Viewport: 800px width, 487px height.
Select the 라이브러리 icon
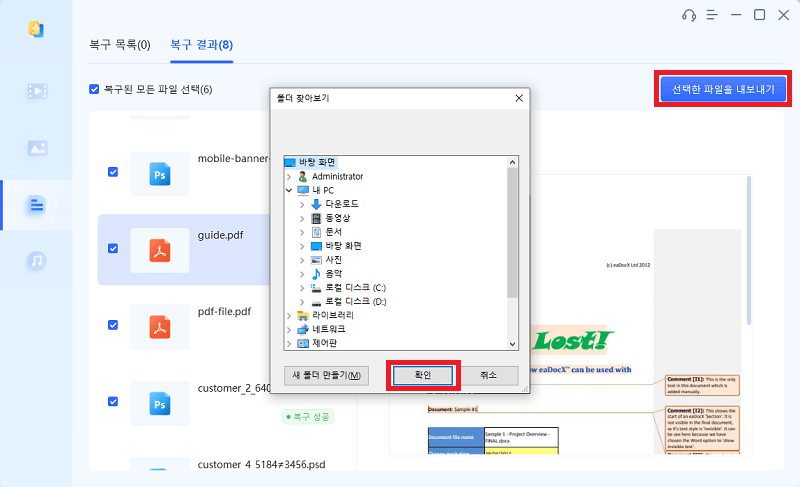point(303,316)
